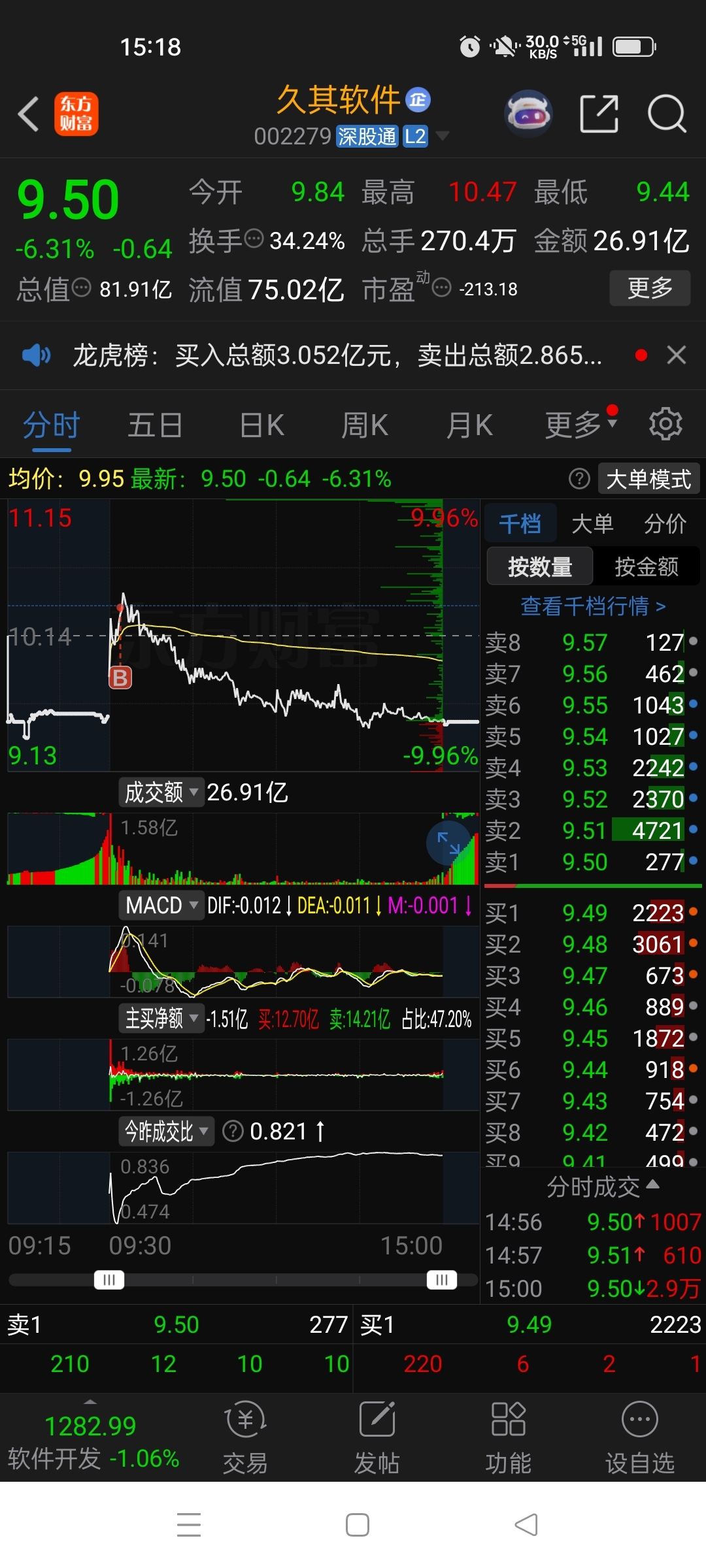Open 查看千档行情 link
This screenshot has height=1568, width=706.
(593, 606)
